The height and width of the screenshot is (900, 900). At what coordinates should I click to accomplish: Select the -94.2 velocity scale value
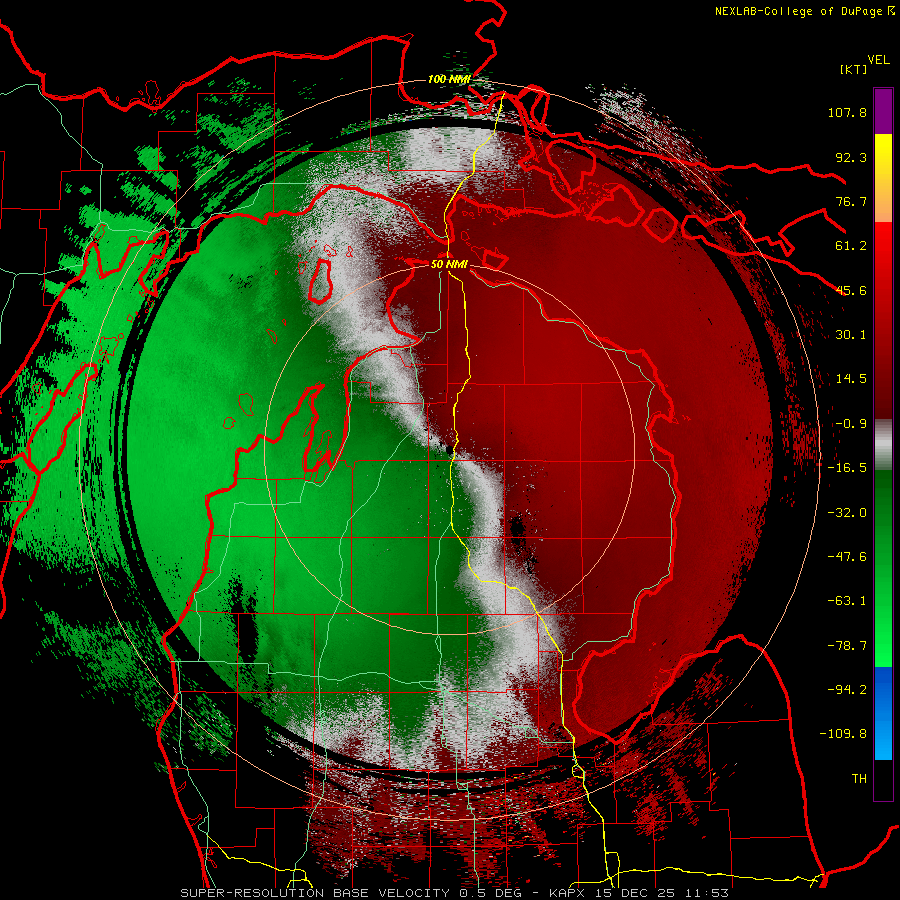(847, 690)
